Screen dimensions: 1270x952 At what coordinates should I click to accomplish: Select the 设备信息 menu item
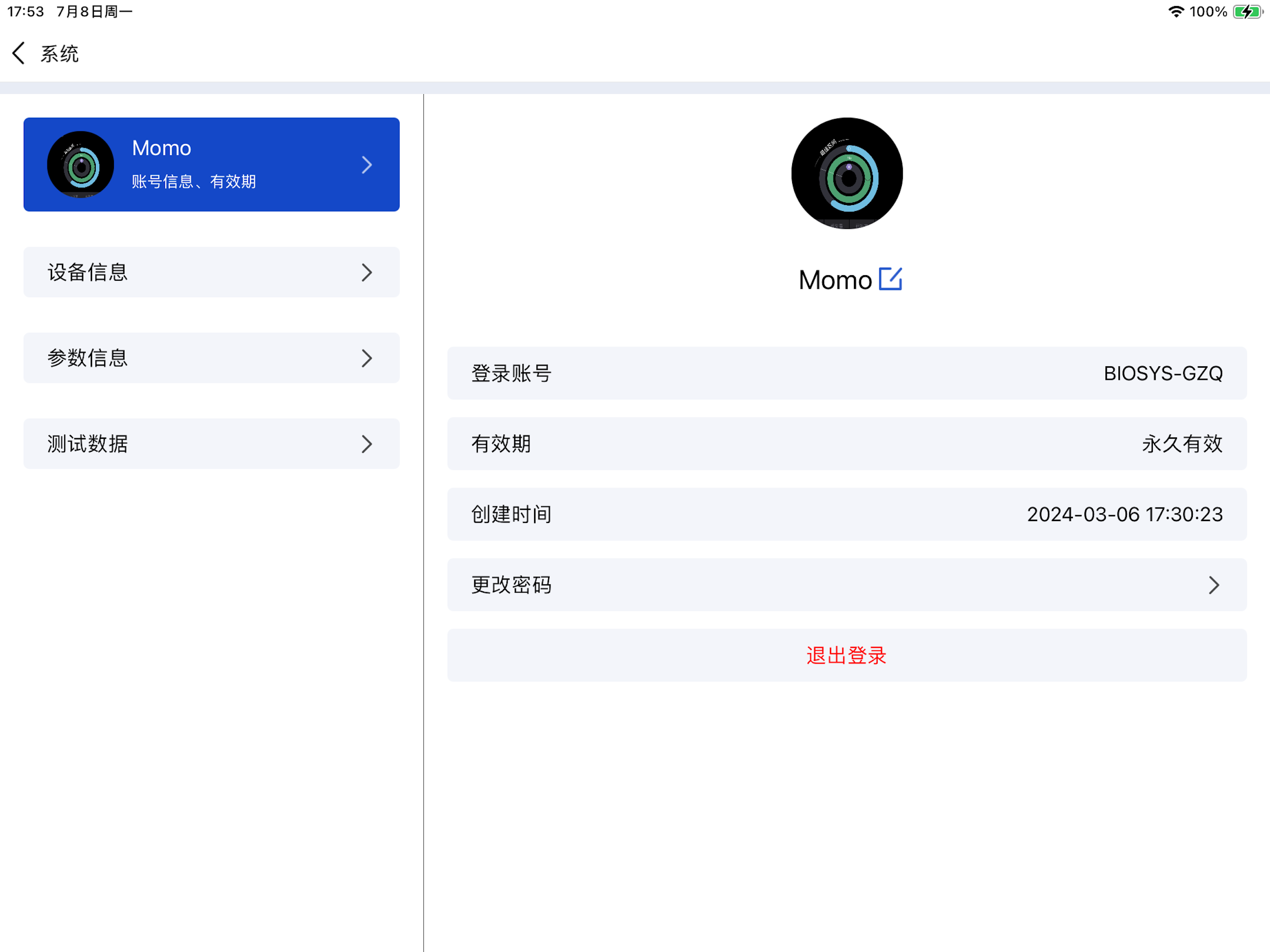tap(212, 272)
